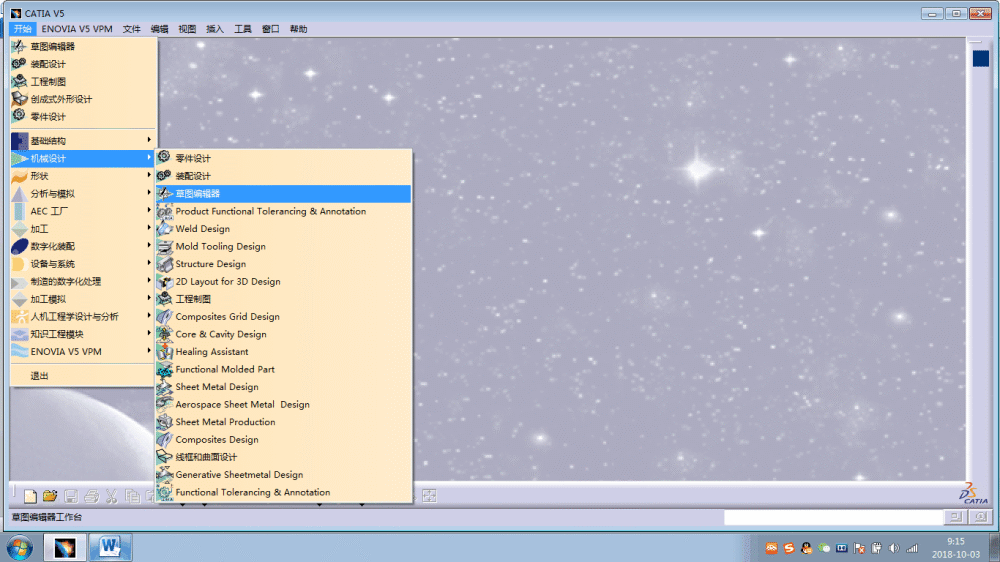Click the Word taskbar icon
1000x562 pixels.
coord(110,547)
